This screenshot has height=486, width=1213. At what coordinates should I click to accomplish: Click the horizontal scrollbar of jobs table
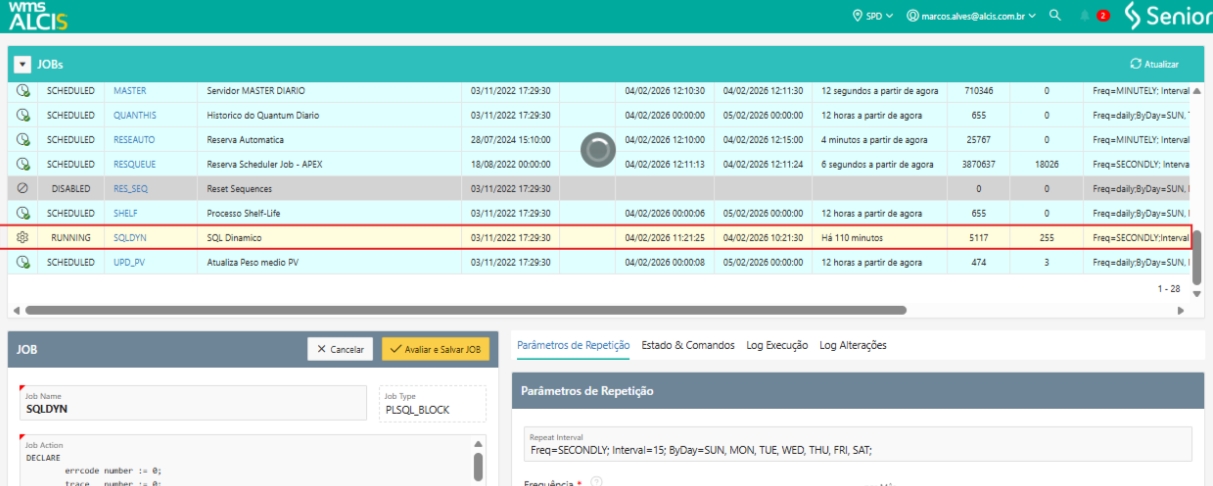coord(465,310)
